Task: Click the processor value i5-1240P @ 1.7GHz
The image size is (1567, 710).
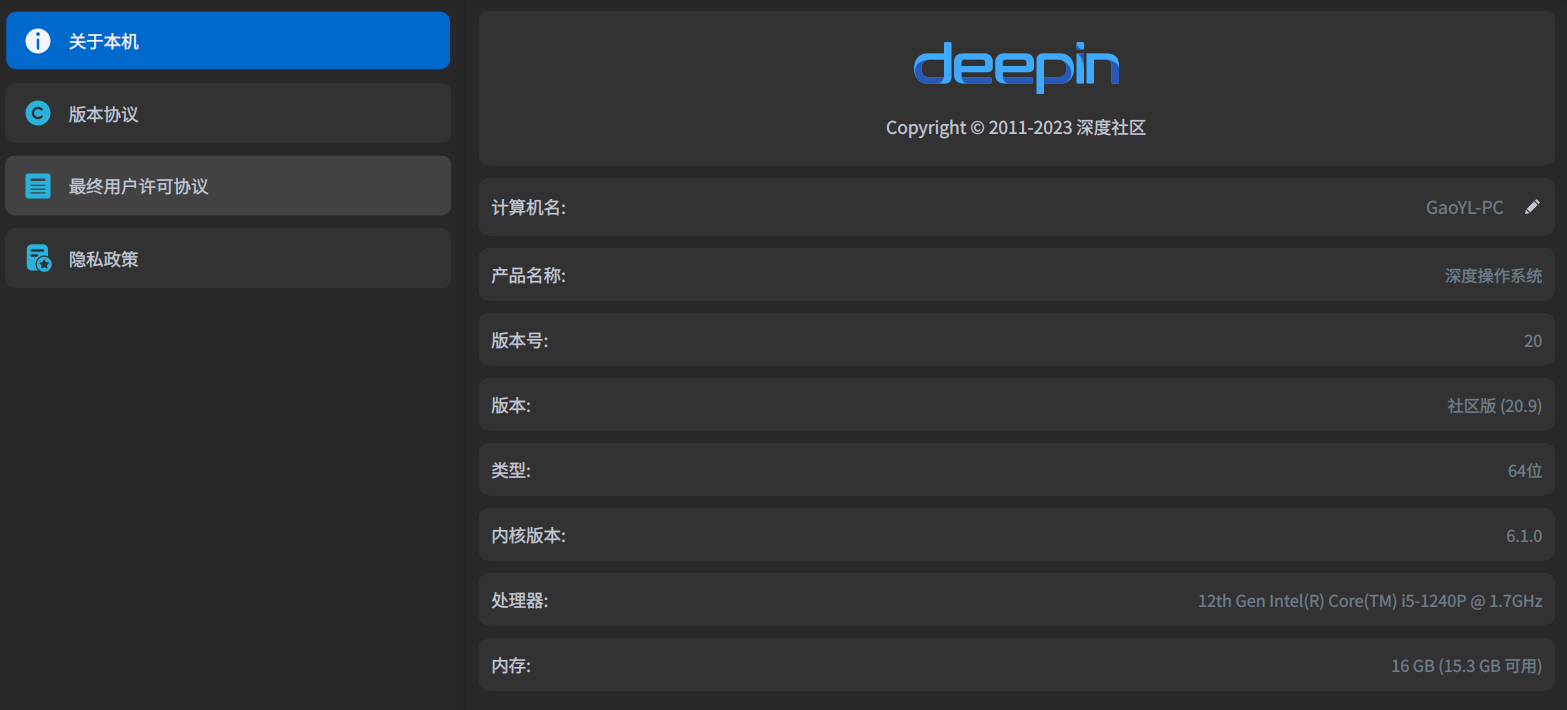Action: coord(1370,601)
